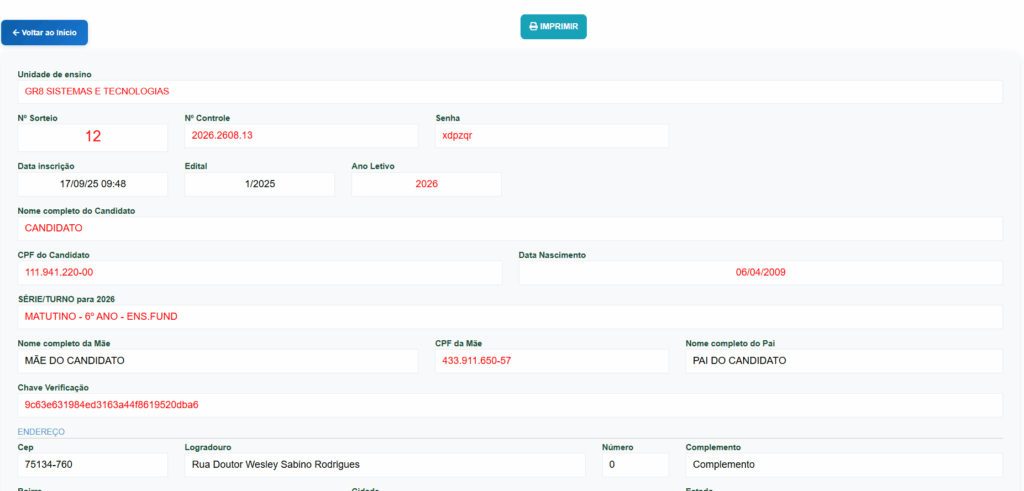
Task: Click the Edital field
Action: [259, 184]
